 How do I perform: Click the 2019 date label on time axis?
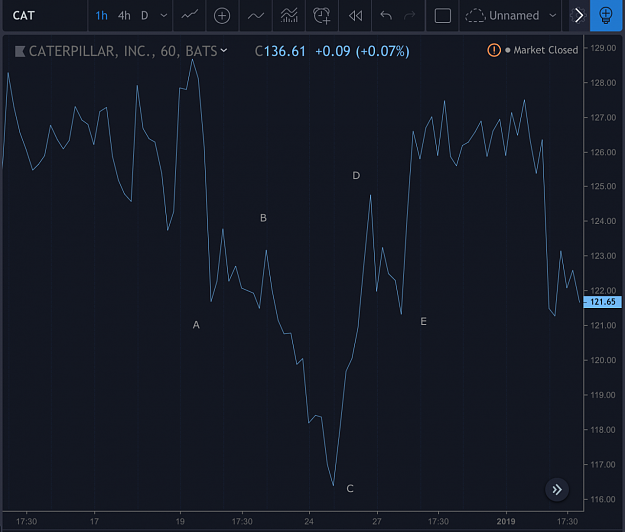click(x=506, y=521)
